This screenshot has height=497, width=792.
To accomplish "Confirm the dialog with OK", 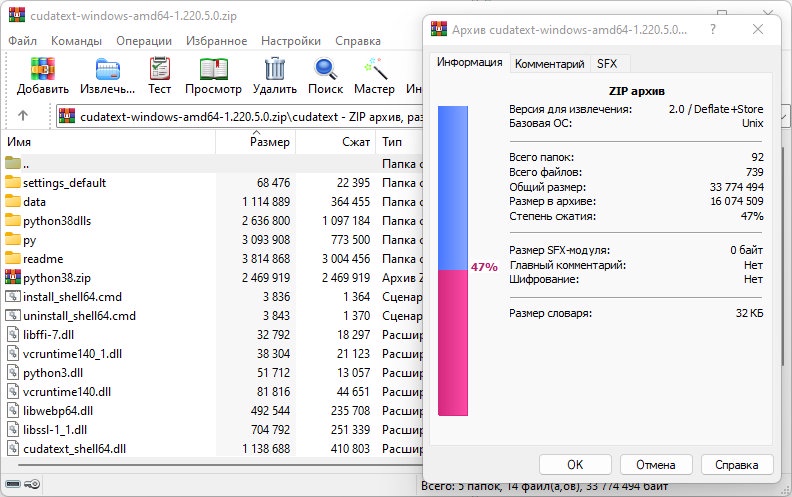I will tap(575, 465).
